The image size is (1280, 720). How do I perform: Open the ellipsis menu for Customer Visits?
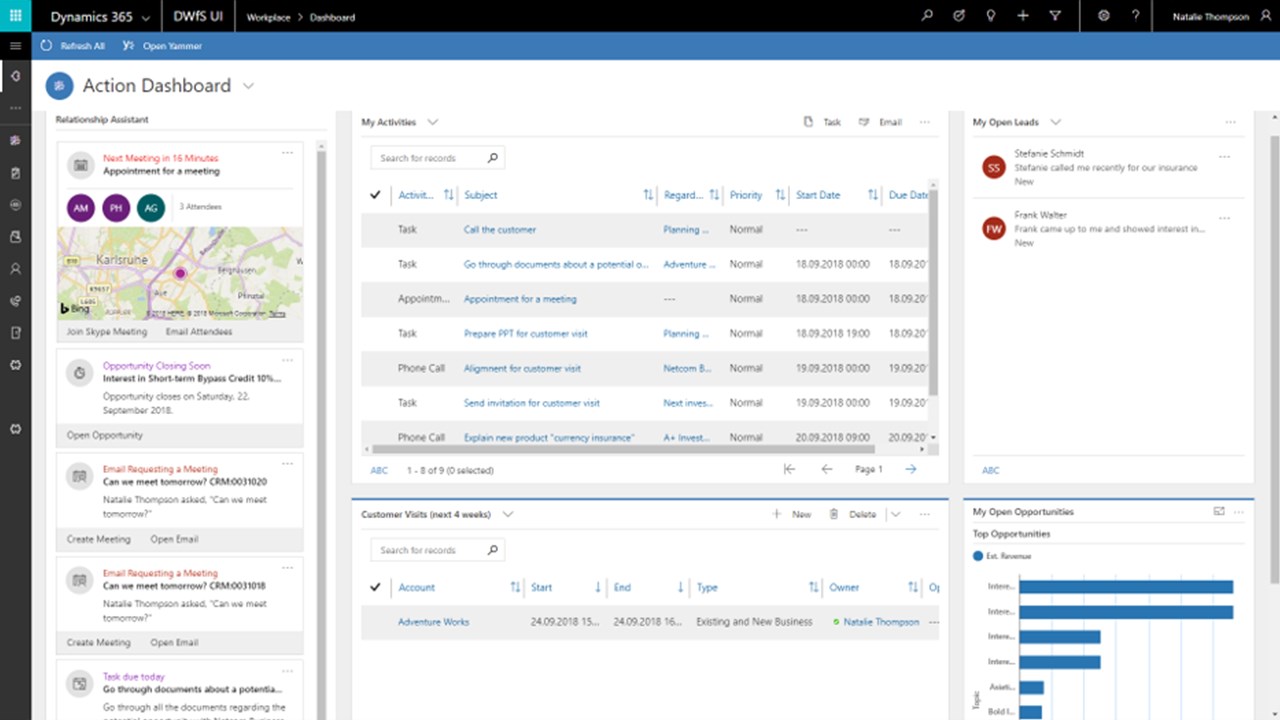(925, 514)
